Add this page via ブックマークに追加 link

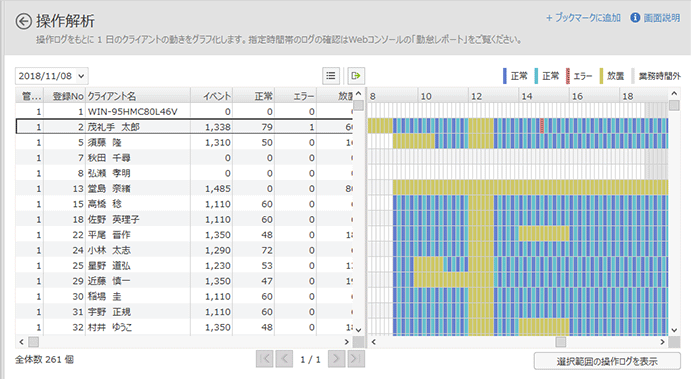(583, 18)
